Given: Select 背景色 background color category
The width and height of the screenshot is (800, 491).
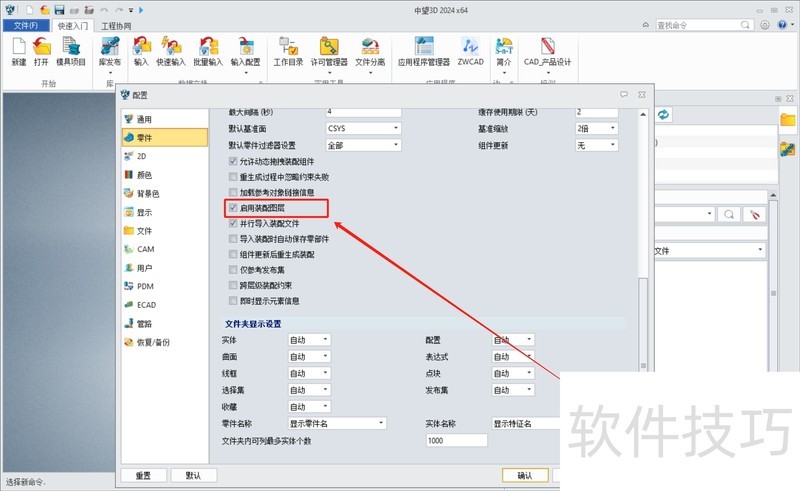Looking at the screenshot, I should pos(165,193).
